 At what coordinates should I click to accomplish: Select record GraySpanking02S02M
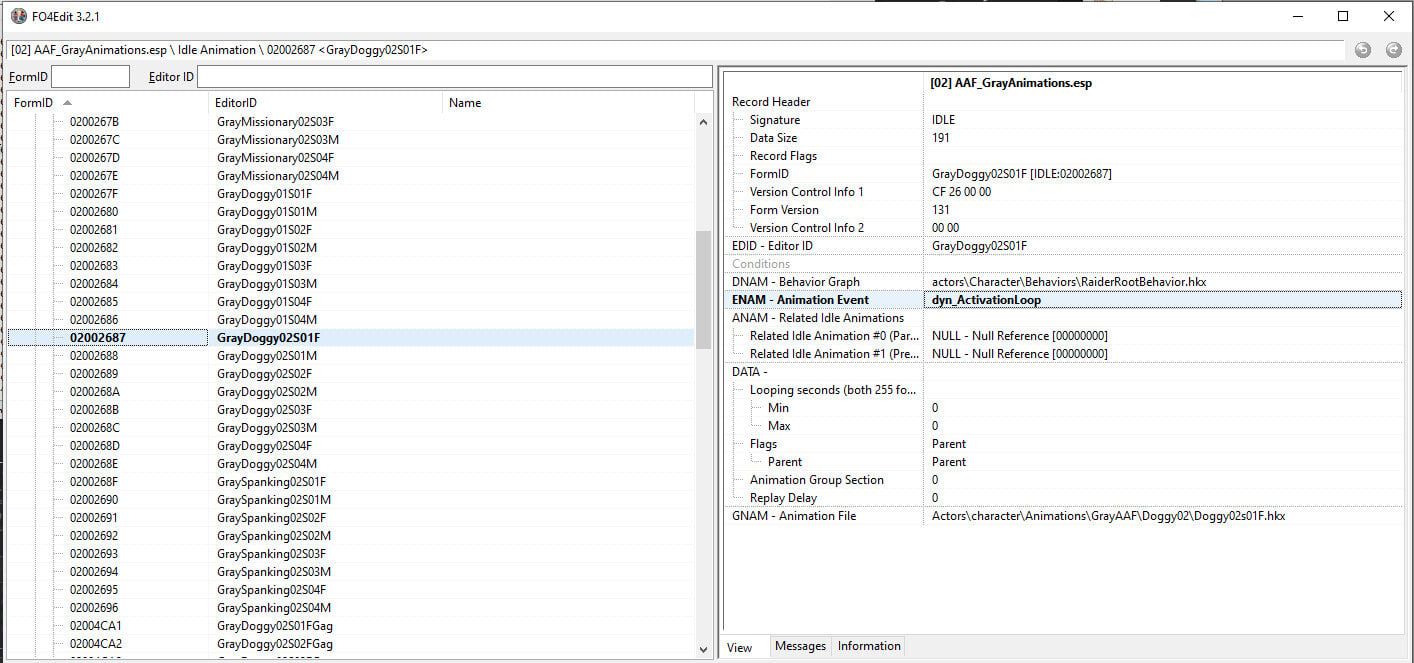tap(351, 536)
